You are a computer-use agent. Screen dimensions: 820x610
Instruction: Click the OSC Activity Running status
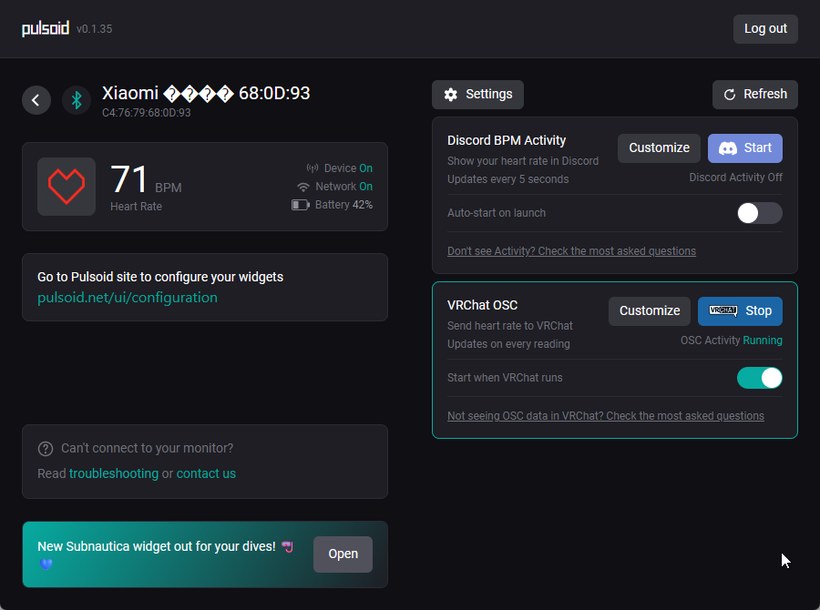(731, 340)
